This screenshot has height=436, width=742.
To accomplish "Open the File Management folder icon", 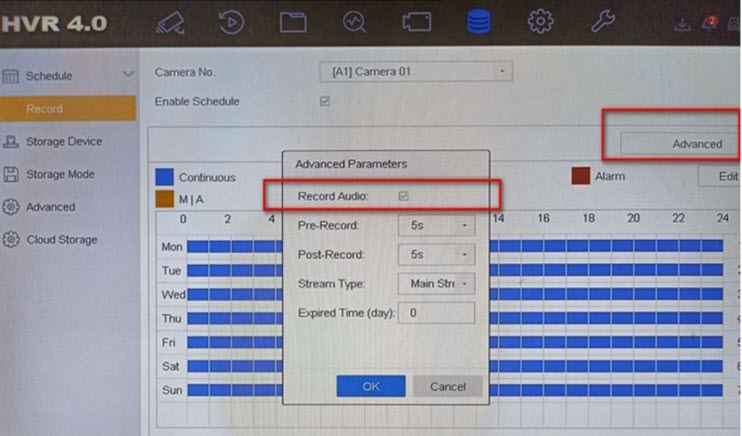I will 293,22.
